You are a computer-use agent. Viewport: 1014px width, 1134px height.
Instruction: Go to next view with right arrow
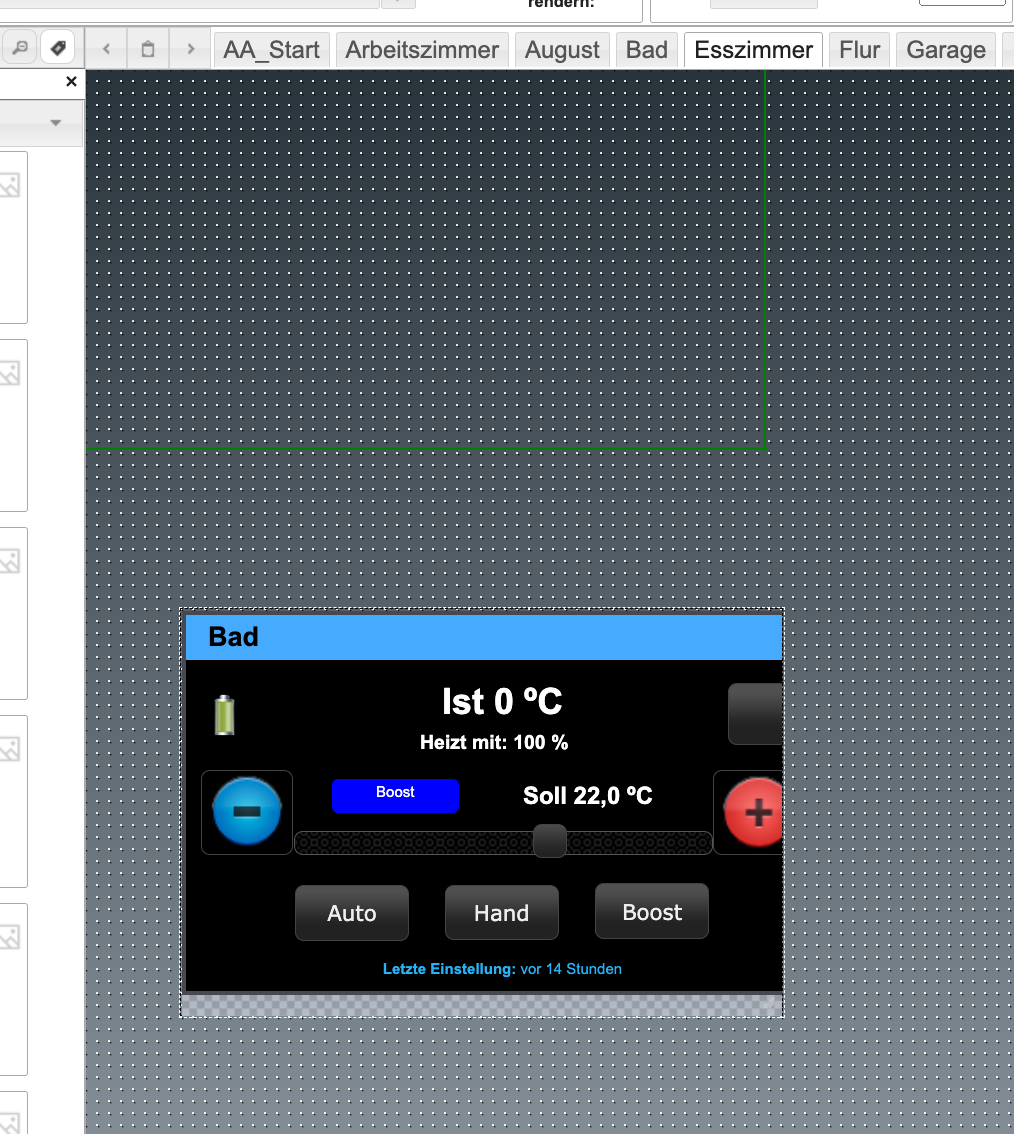click(190, 49)
